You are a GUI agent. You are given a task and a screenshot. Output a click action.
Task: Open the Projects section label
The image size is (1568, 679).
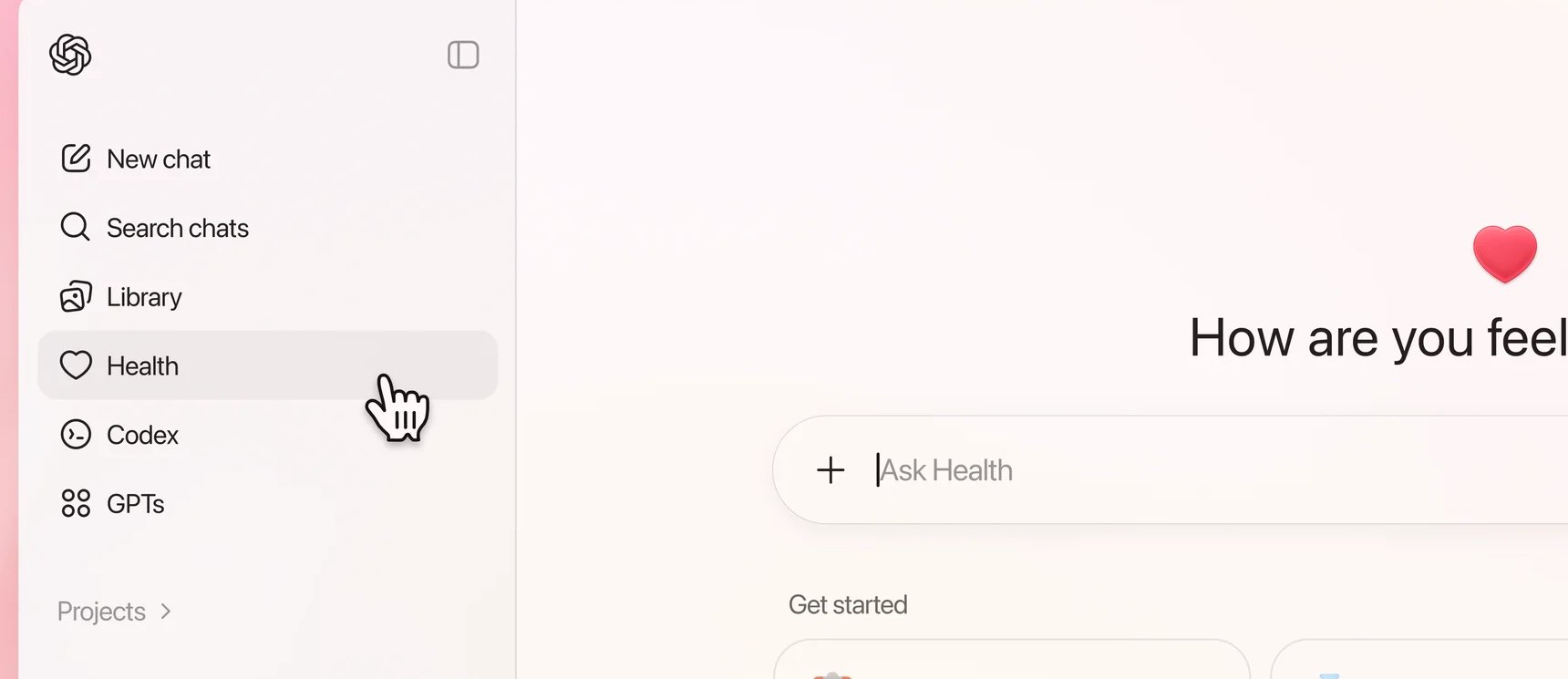pyautogui.click(x=101, y=612)
